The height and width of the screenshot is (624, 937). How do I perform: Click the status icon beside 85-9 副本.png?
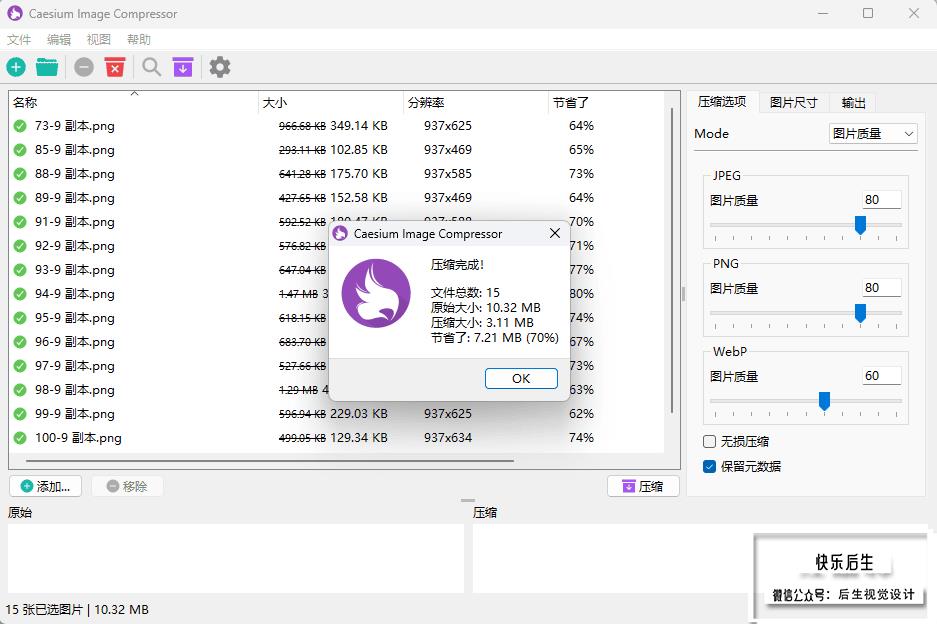click(x=20, y=150)
